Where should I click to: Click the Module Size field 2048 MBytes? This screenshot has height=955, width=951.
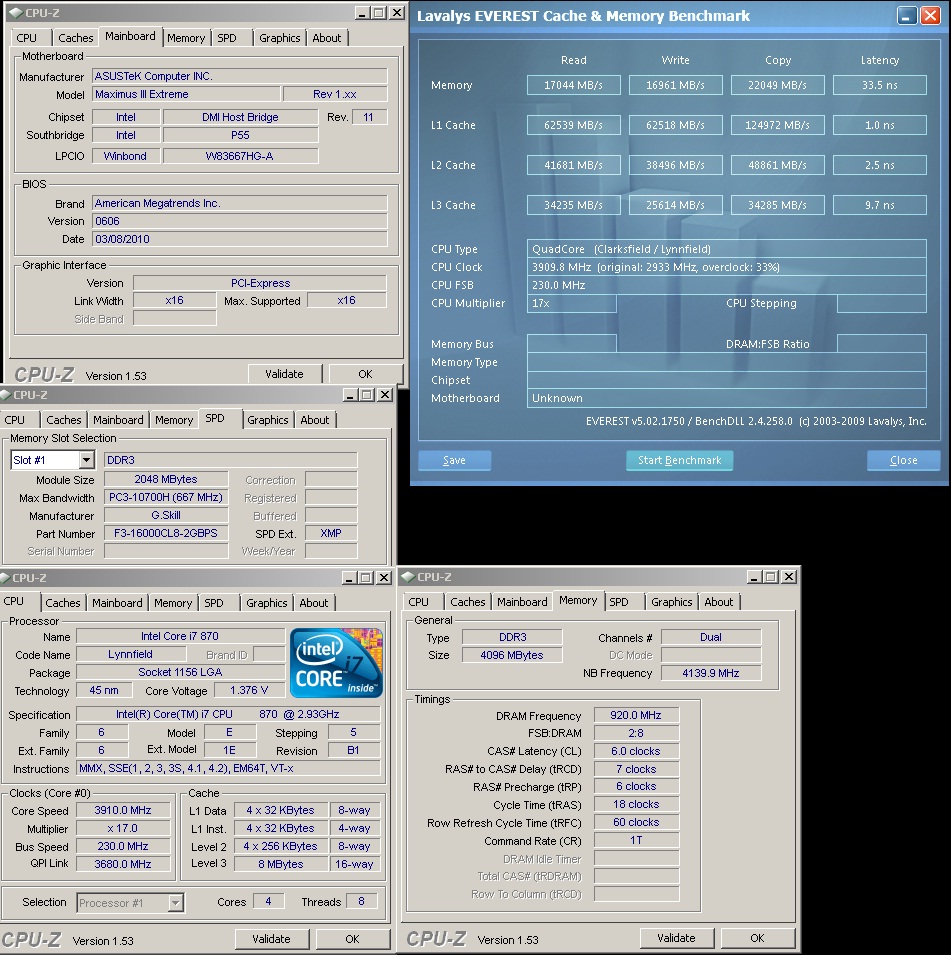click(x=166, y=479)
